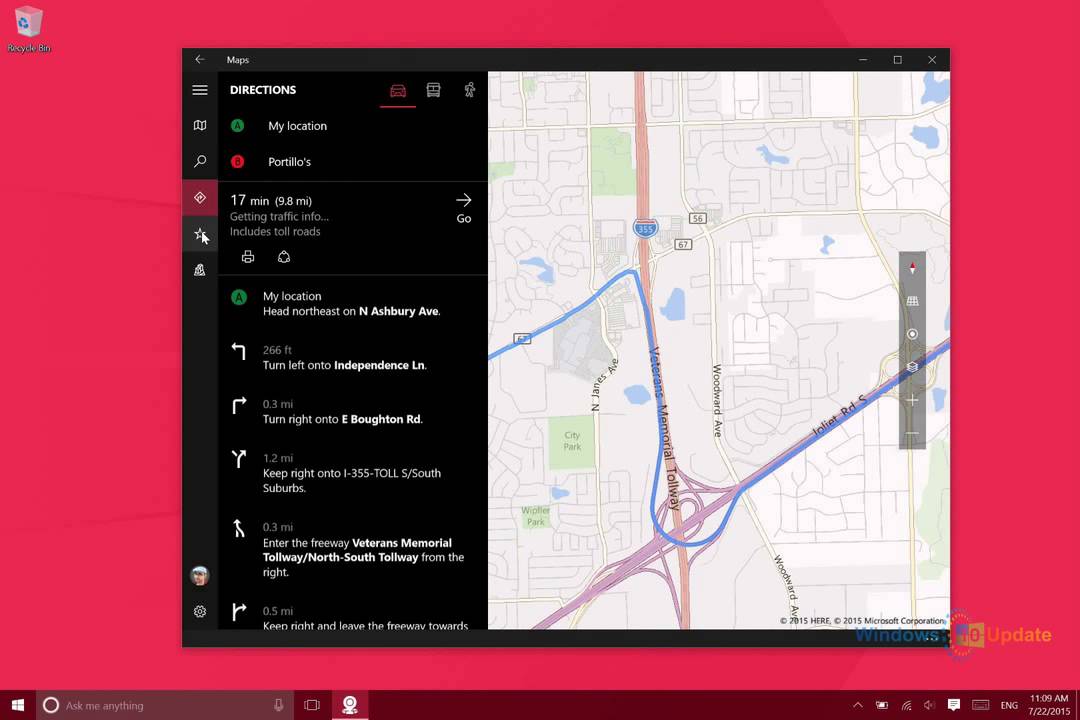The width and height of the screenshot is (1080, 720).
Task: Print the directions with printer icon
Action: point(248,257)
